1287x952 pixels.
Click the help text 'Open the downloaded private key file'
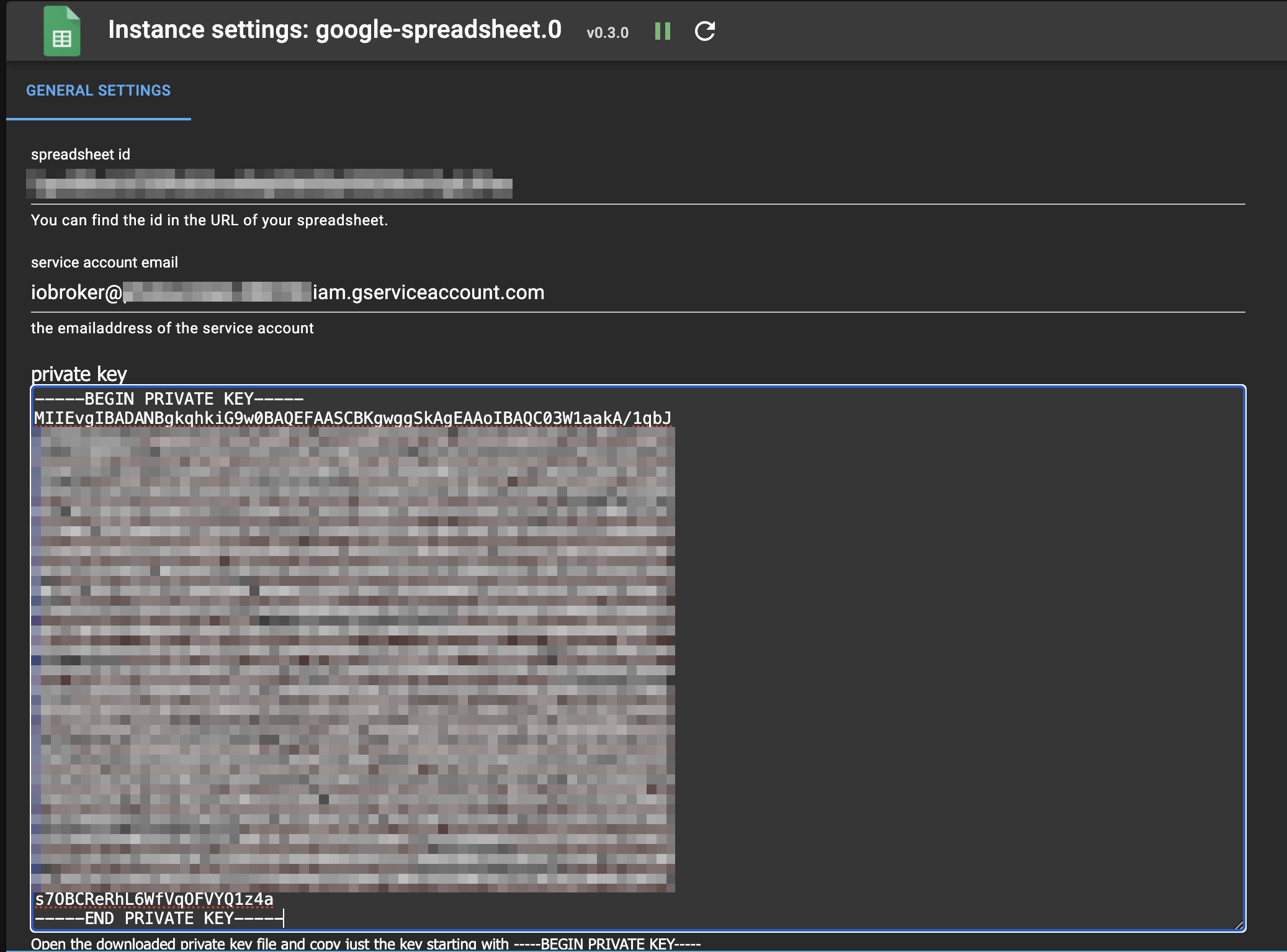tap(366, 944)
